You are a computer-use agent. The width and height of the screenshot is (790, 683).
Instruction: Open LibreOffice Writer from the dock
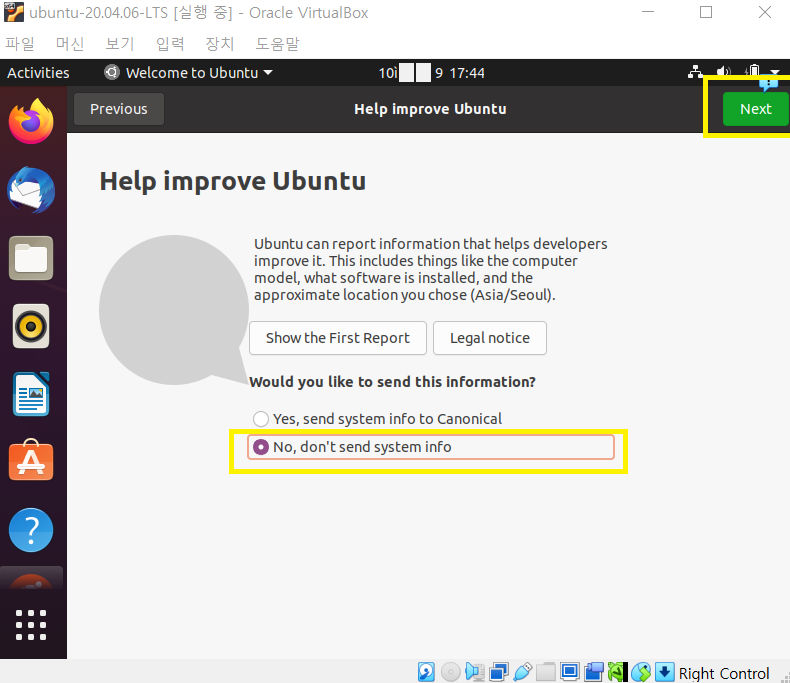click(x=31, y=394)
